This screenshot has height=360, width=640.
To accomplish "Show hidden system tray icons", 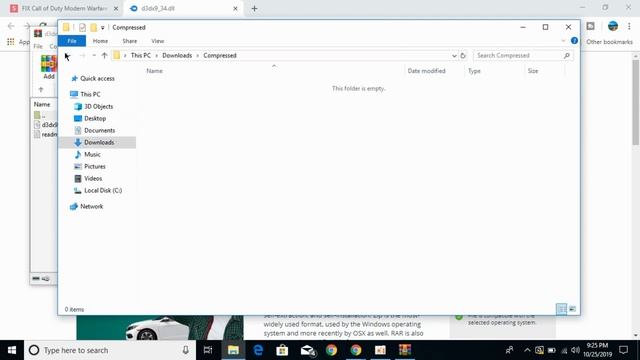I will [x=527, y=350].
